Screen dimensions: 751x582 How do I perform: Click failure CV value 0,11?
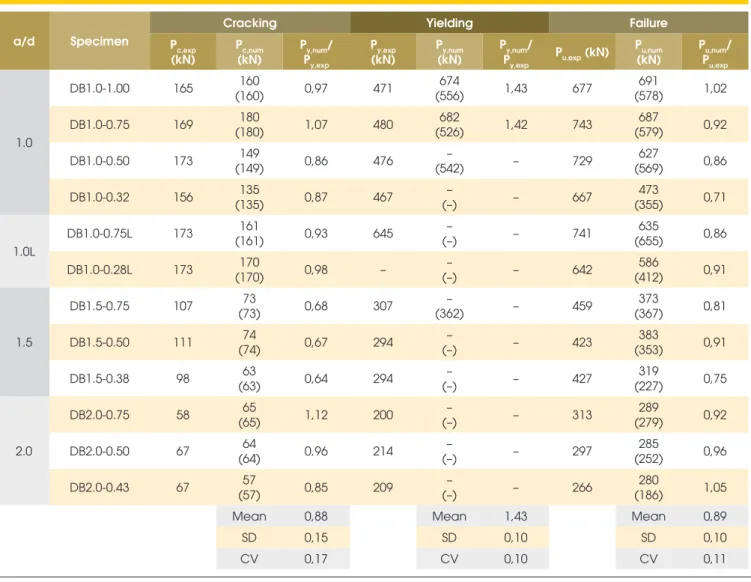715,559
